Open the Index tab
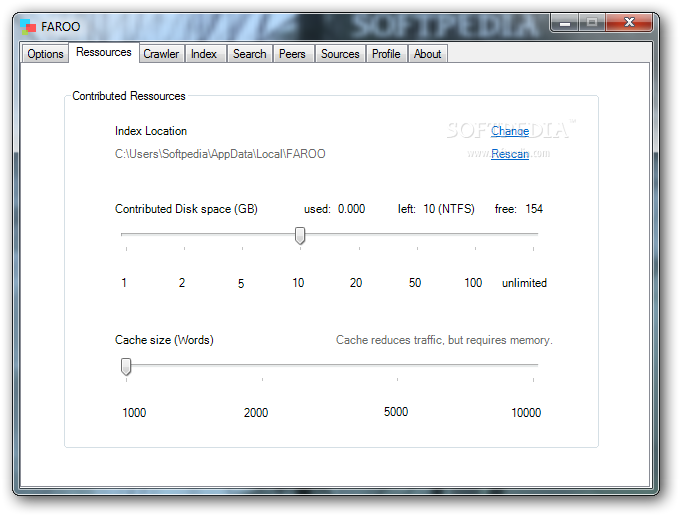The image size is (680, 516). coord(204,54)
